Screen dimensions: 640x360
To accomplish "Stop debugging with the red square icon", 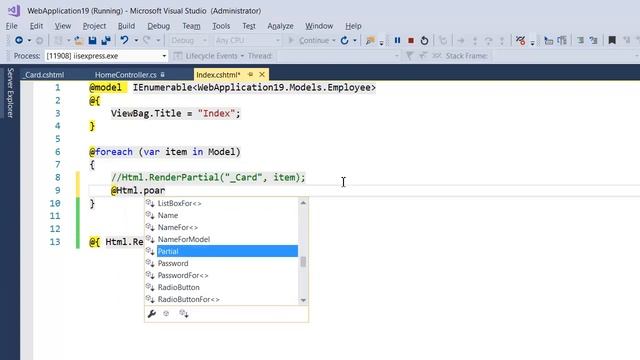I will (x=411, y=40).
